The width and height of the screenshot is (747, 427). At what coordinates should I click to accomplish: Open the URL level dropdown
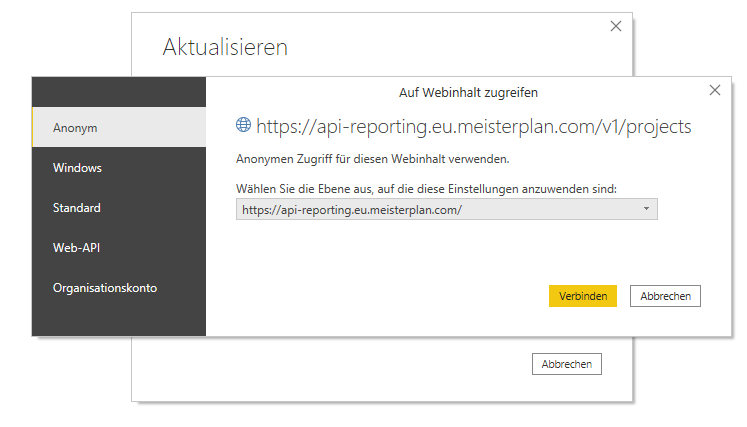coord(446,209)
